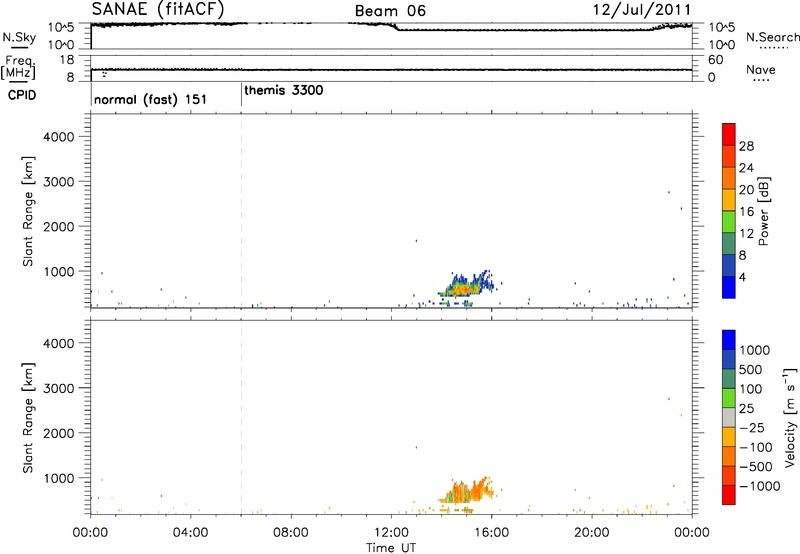Click the "60" Nave axis tick label
The height and width of the screenshot is (554, 800).
coord(716,60)
